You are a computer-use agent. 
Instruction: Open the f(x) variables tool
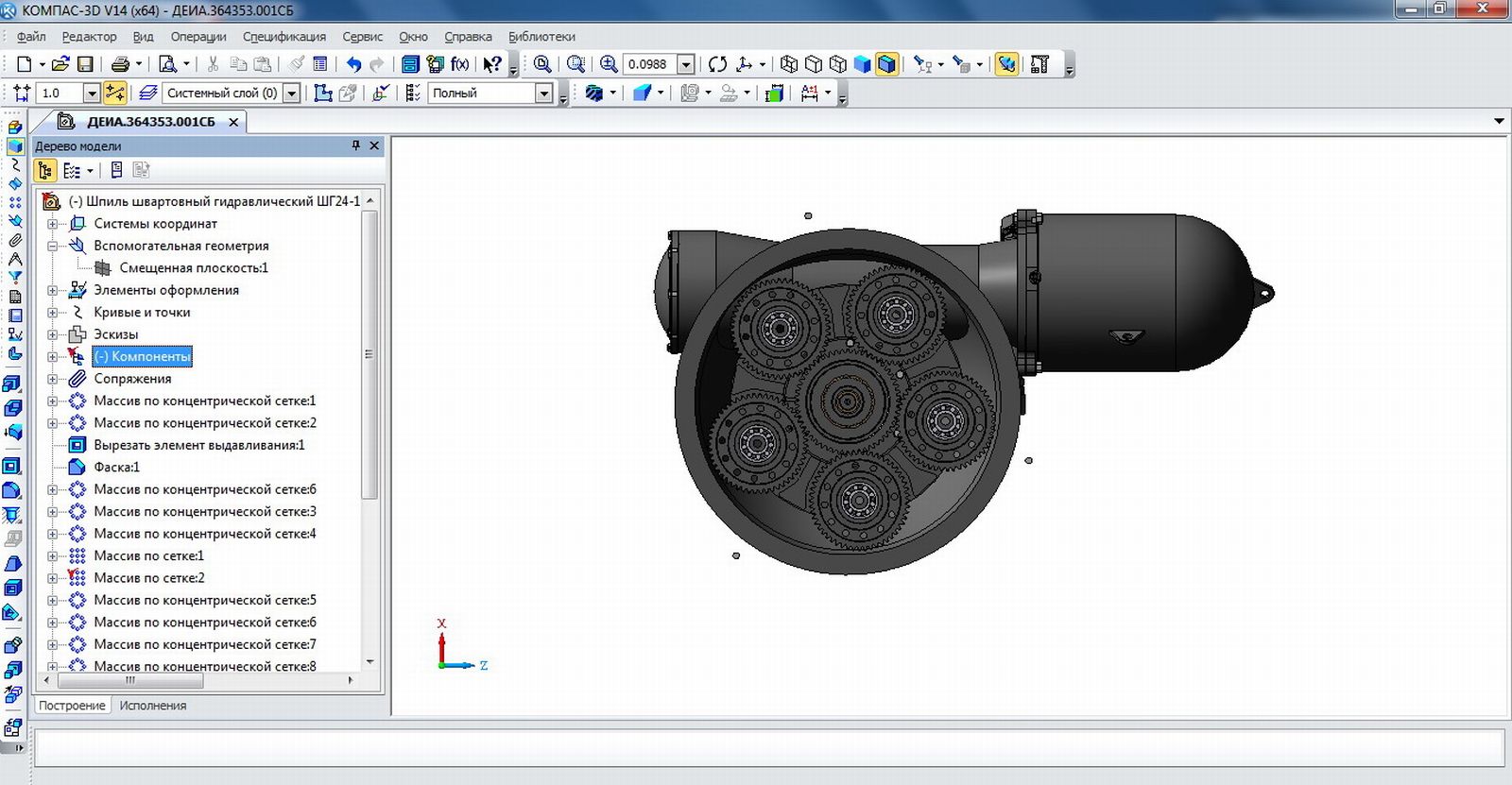(460, 64)
